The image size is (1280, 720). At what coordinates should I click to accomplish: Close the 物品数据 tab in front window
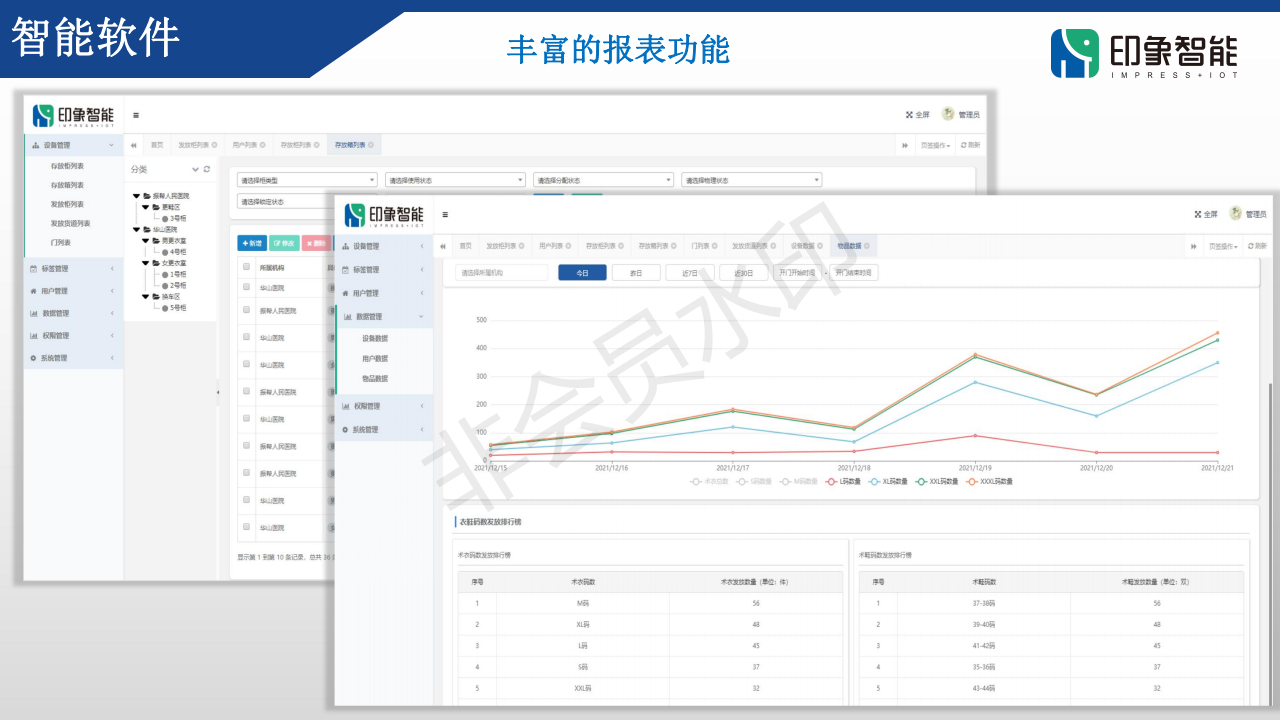[868, 245]
